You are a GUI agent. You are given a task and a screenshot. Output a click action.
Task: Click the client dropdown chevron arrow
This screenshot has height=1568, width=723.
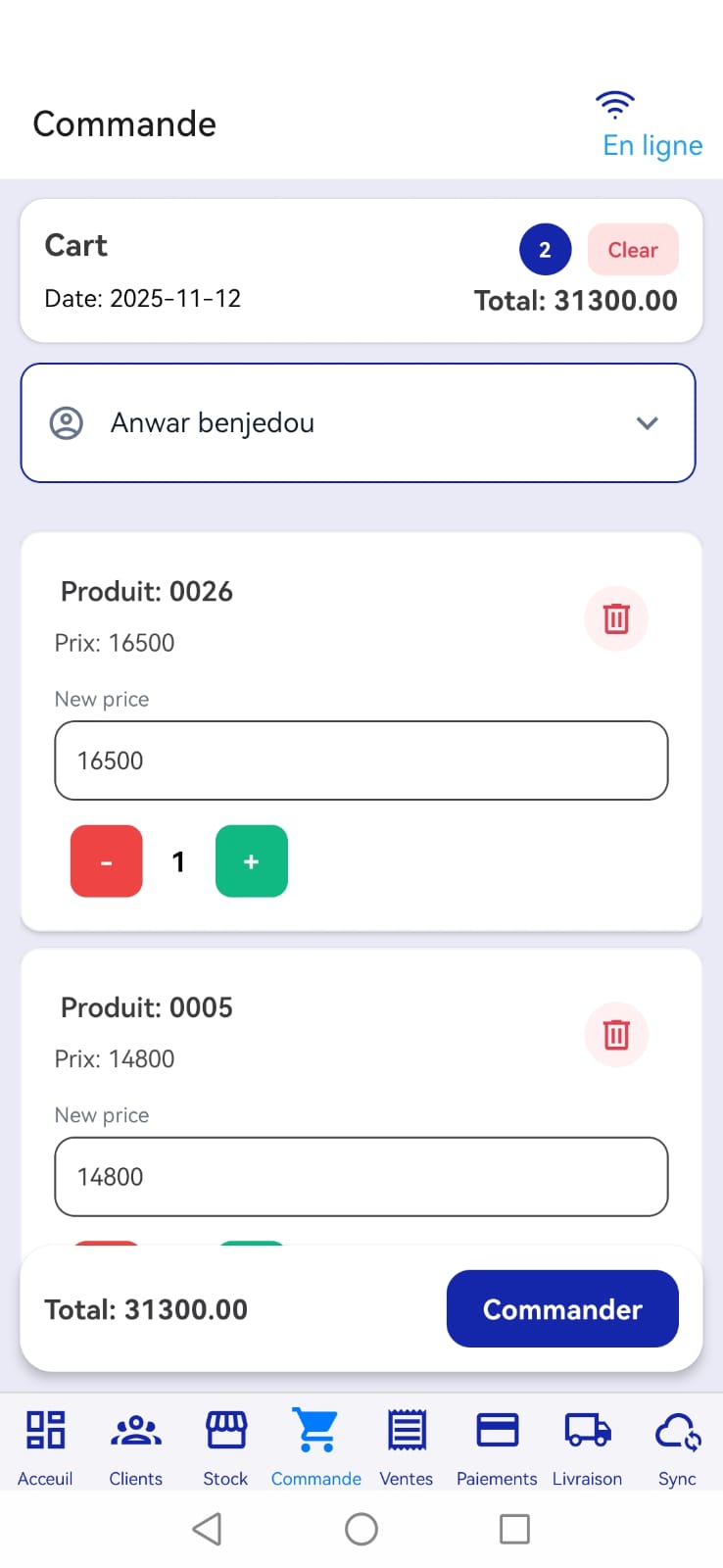point(647,423)
